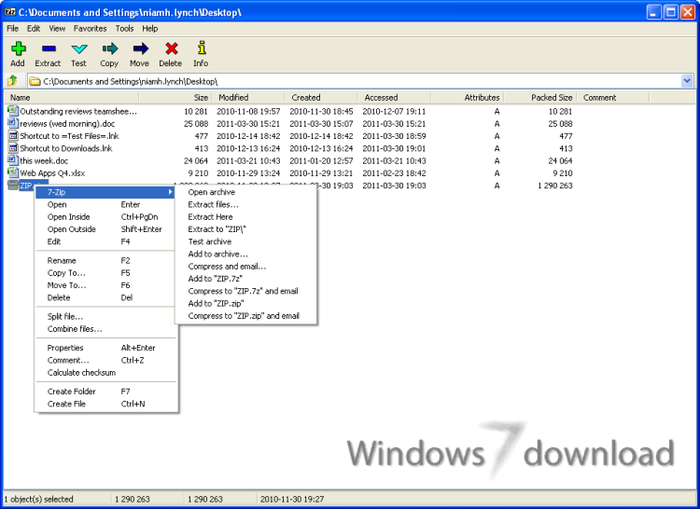Go up one folder level icon
700x509 pixels.
(12, 81)
